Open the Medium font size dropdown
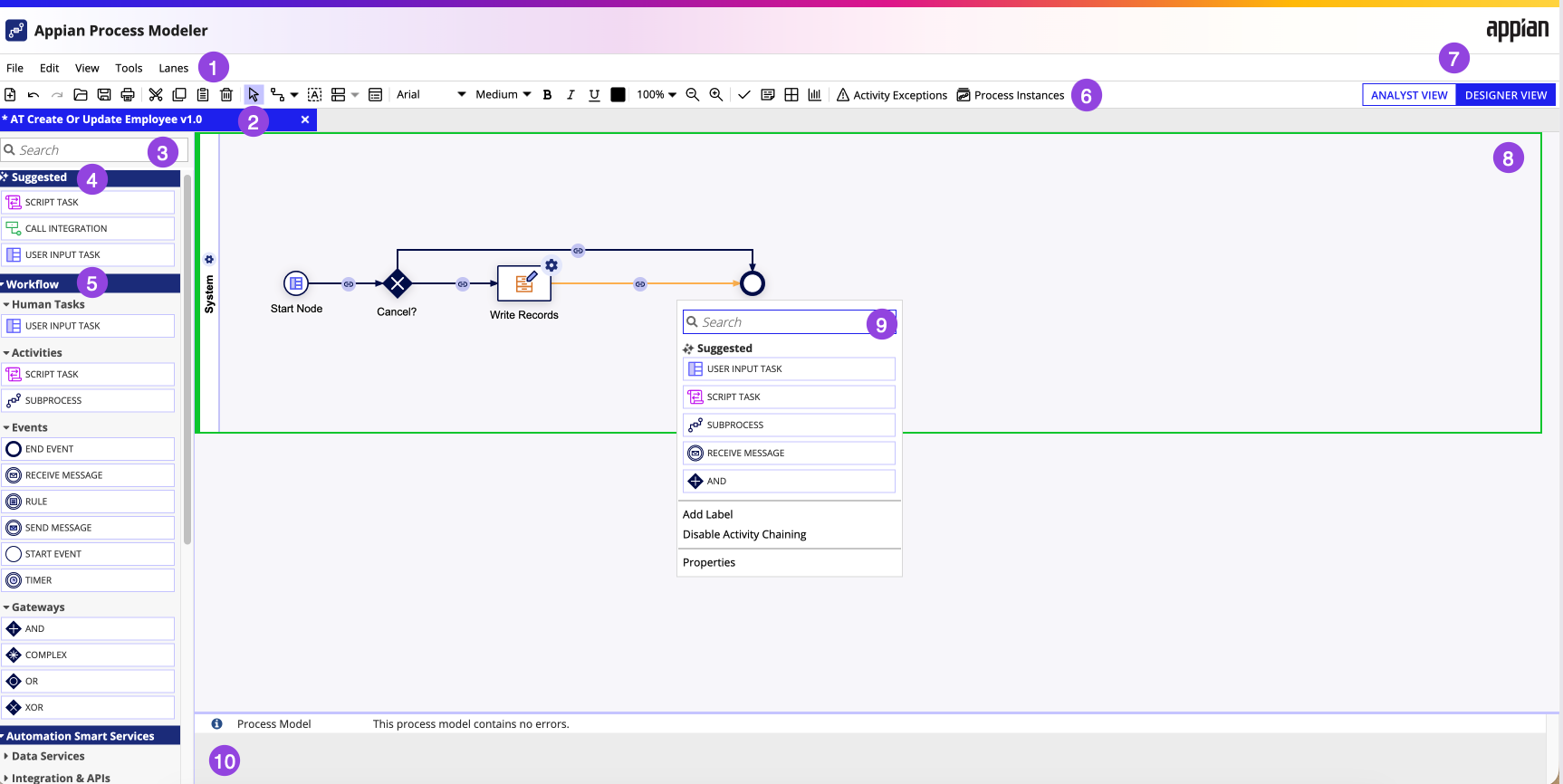Viewport: 1563px width, 784px height. [503, 94]
